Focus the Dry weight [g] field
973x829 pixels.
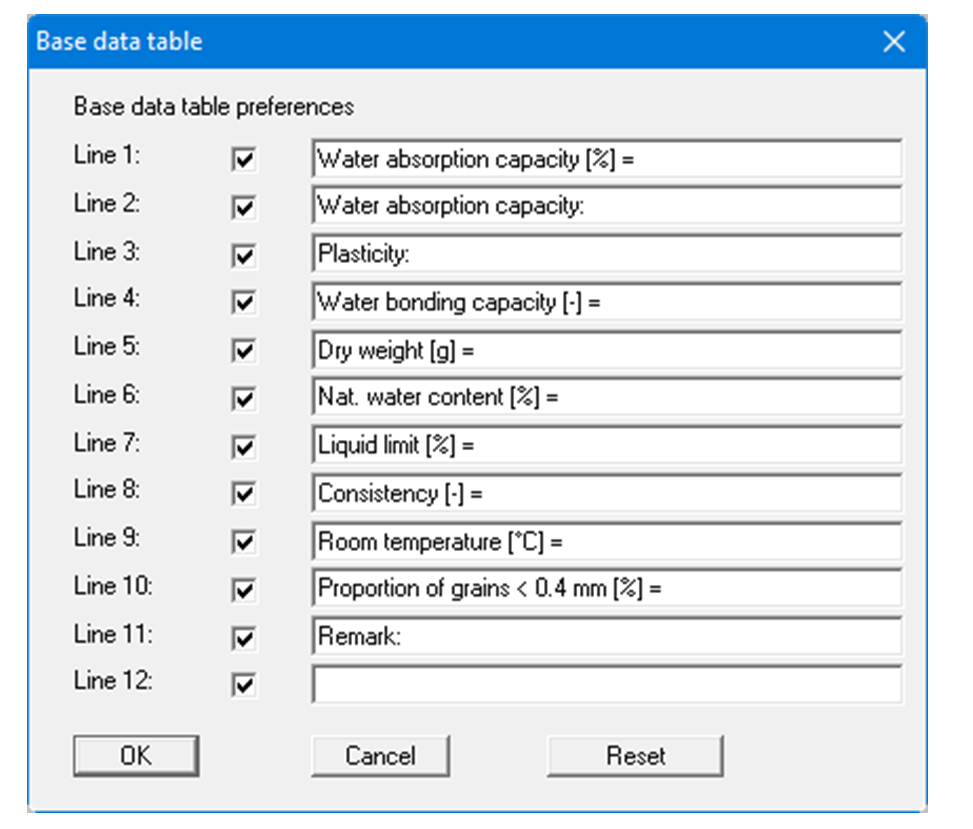606,350
